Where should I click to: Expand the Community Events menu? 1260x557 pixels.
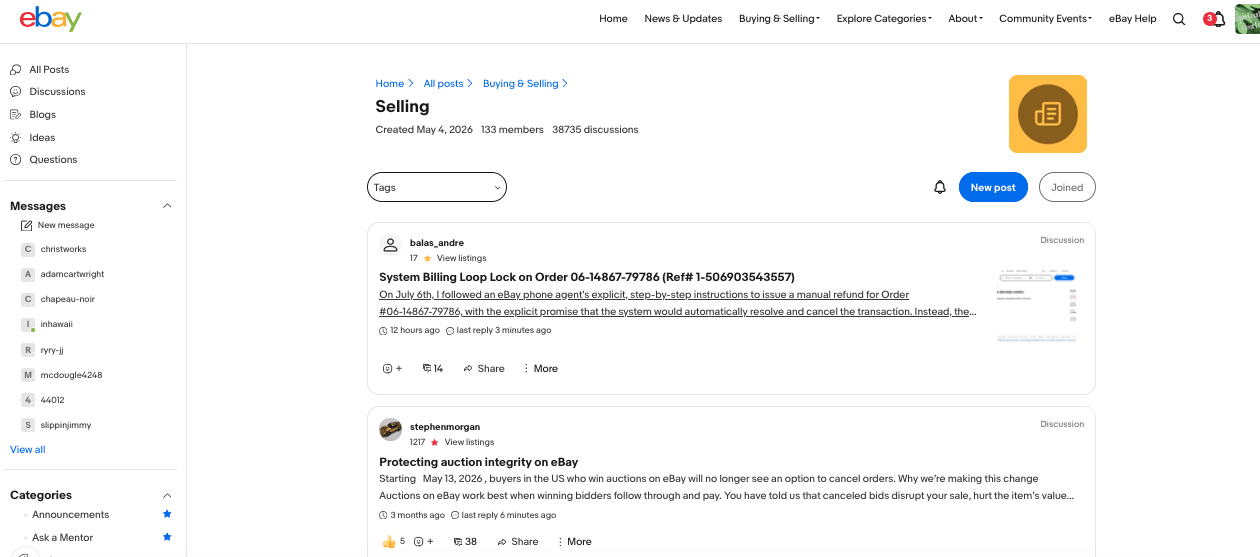1045,19
